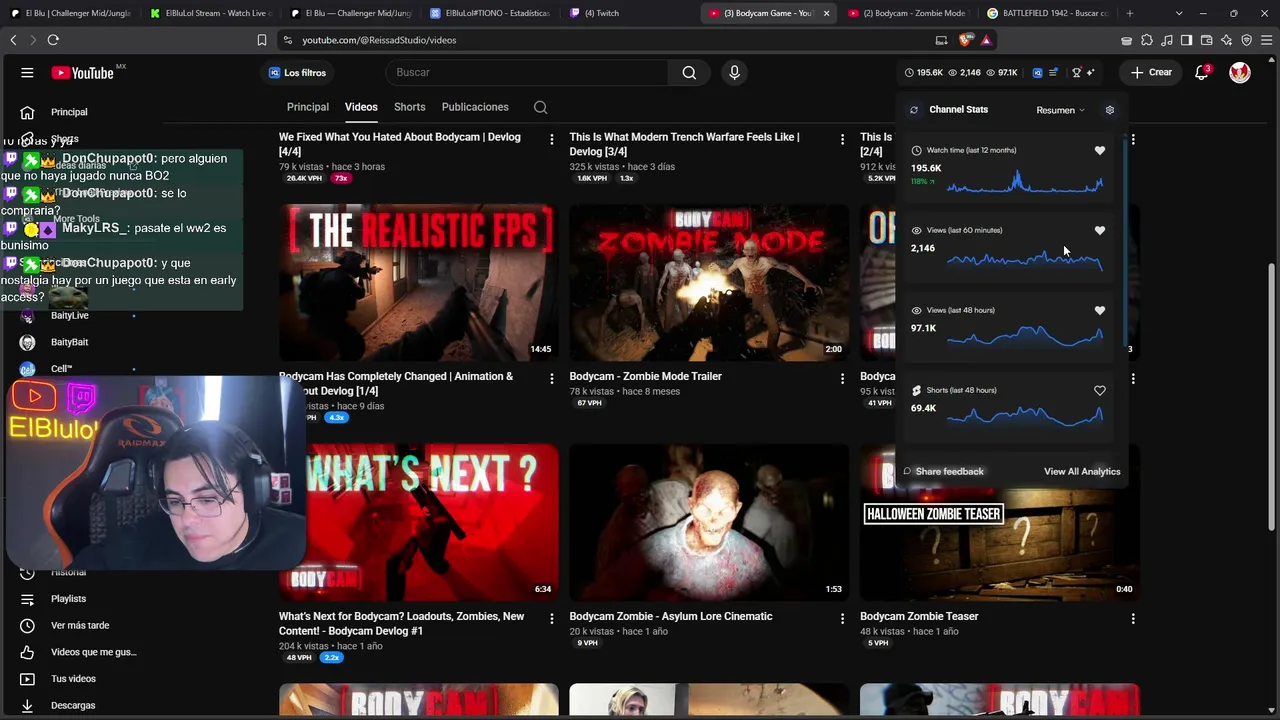Open the Brave Wallet icon
This screenshot has width=1280, height=720.
click(x=1206, y=40)
